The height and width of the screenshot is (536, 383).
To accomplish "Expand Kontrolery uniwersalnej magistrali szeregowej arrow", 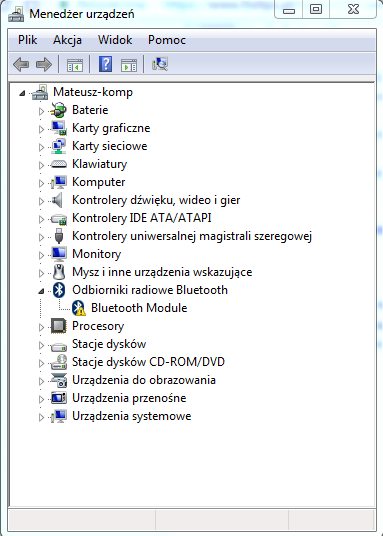I will click(x=41, y=237).
